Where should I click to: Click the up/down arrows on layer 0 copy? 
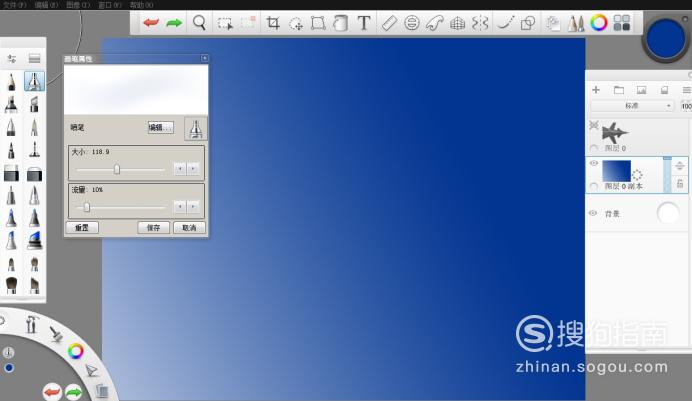click(x=680, y=166)
